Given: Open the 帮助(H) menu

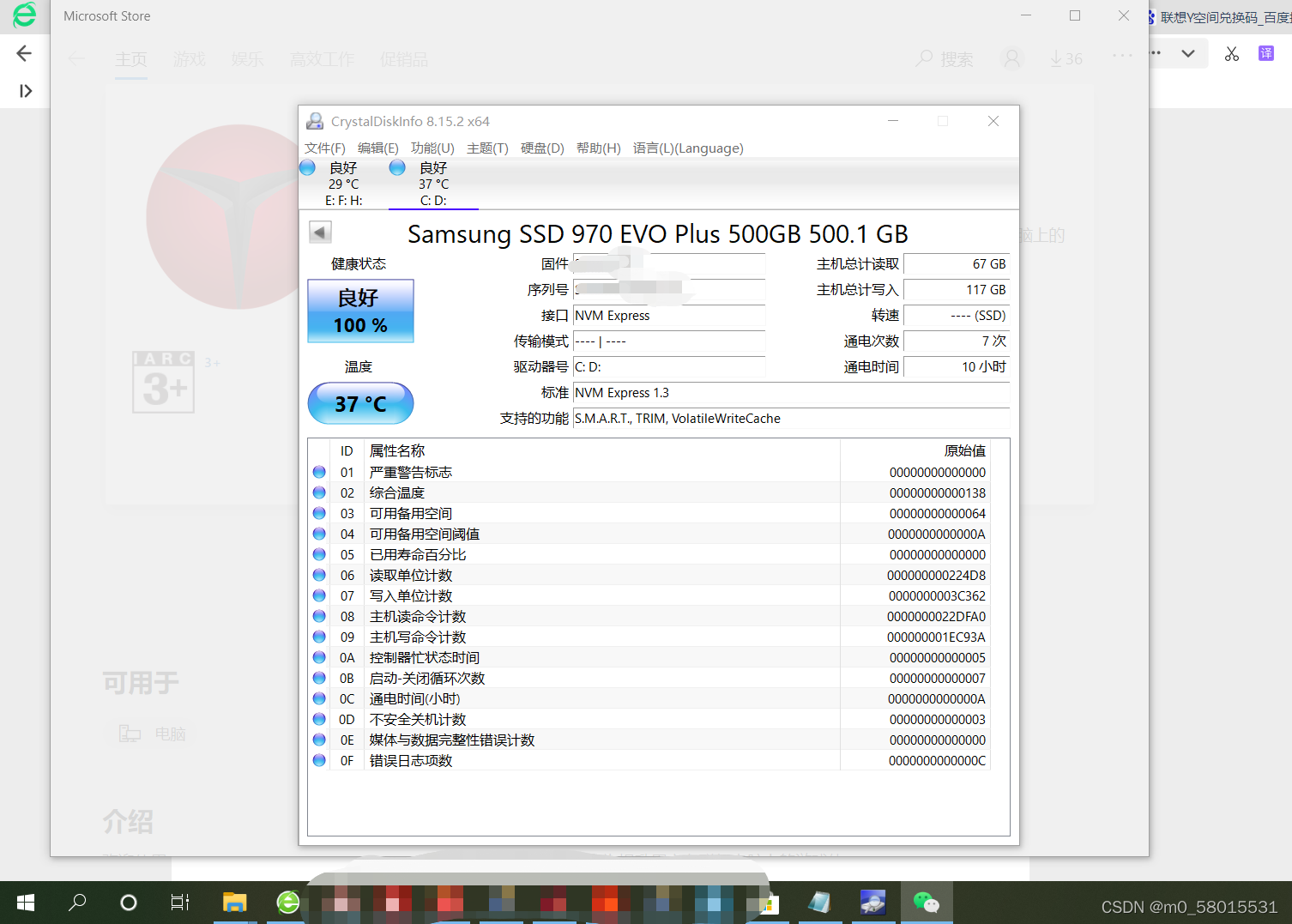Looking at the screenshot, I should [599, 148].
